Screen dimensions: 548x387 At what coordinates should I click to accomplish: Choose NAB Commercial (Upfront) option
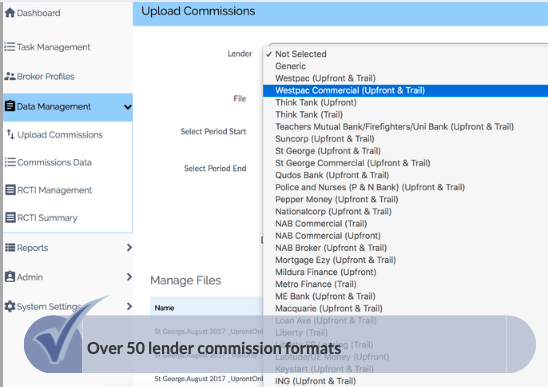pos(328,236)
